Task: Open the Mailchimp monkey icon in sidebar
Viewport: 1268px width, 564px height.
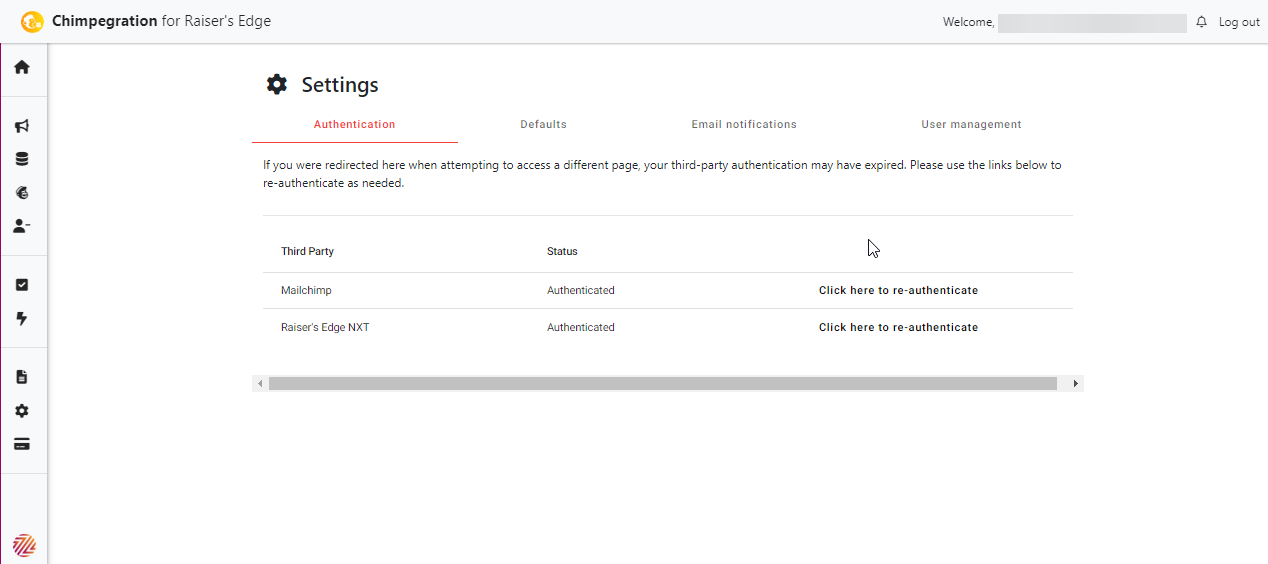Action: (22, 192)
